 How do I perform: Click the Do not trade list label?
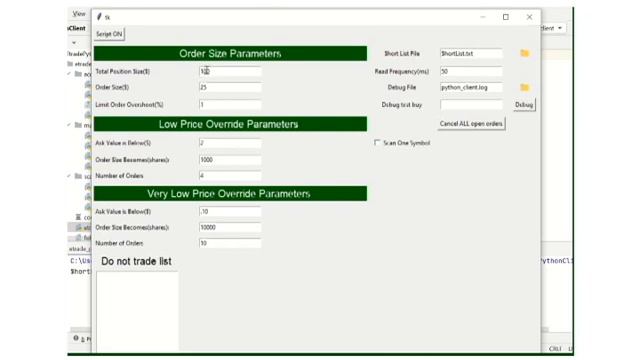tap(136, 261)
